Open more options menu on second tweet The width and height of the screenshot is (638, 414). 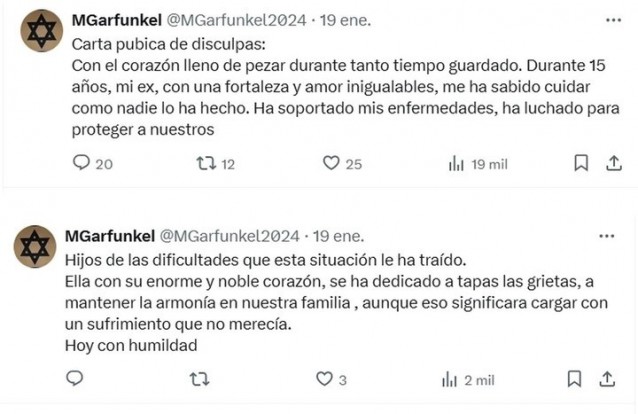pyautogui.click(x=606, y=236)
